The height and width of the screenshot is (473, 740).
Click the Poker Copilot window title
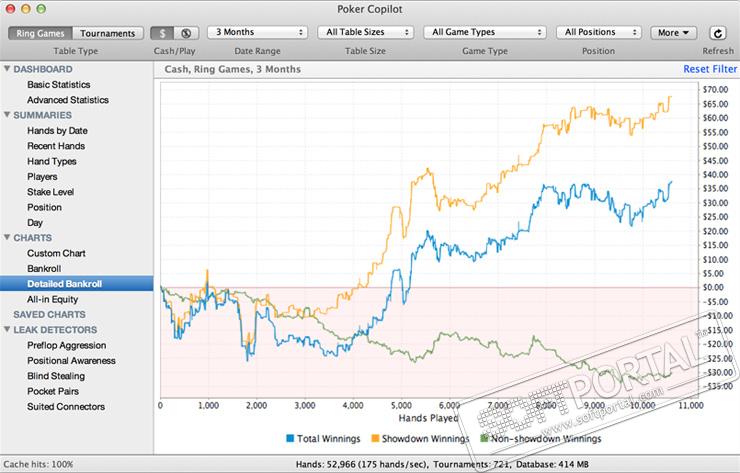[x=370, y=9]
